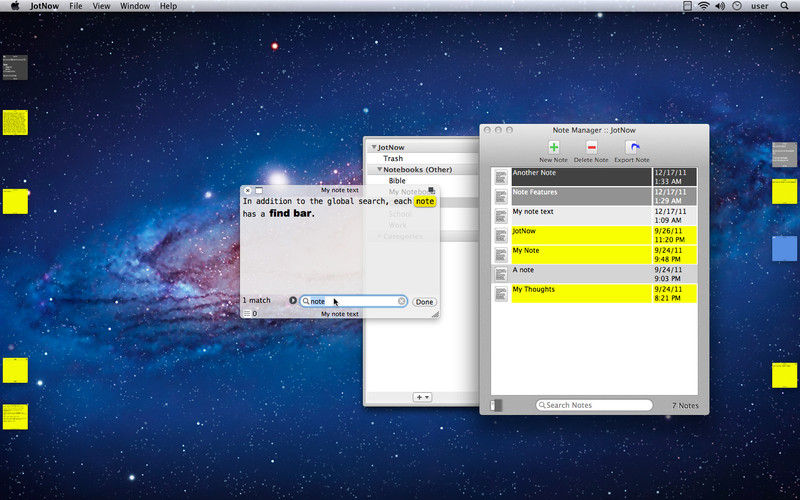Open the plus dropdown at sidebar bottom
Screen dimensions: 800x500
point(422,397)
